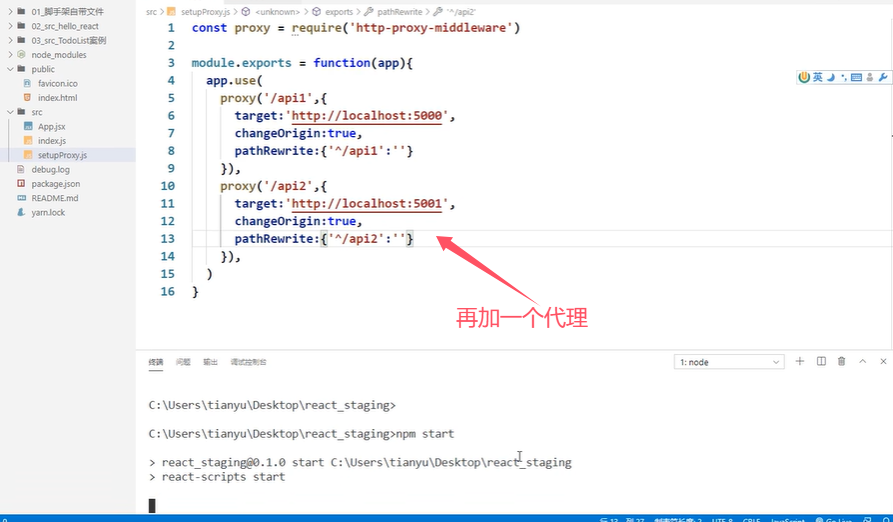Follow the http://localhost:5001 link in code

coord(367,203)
